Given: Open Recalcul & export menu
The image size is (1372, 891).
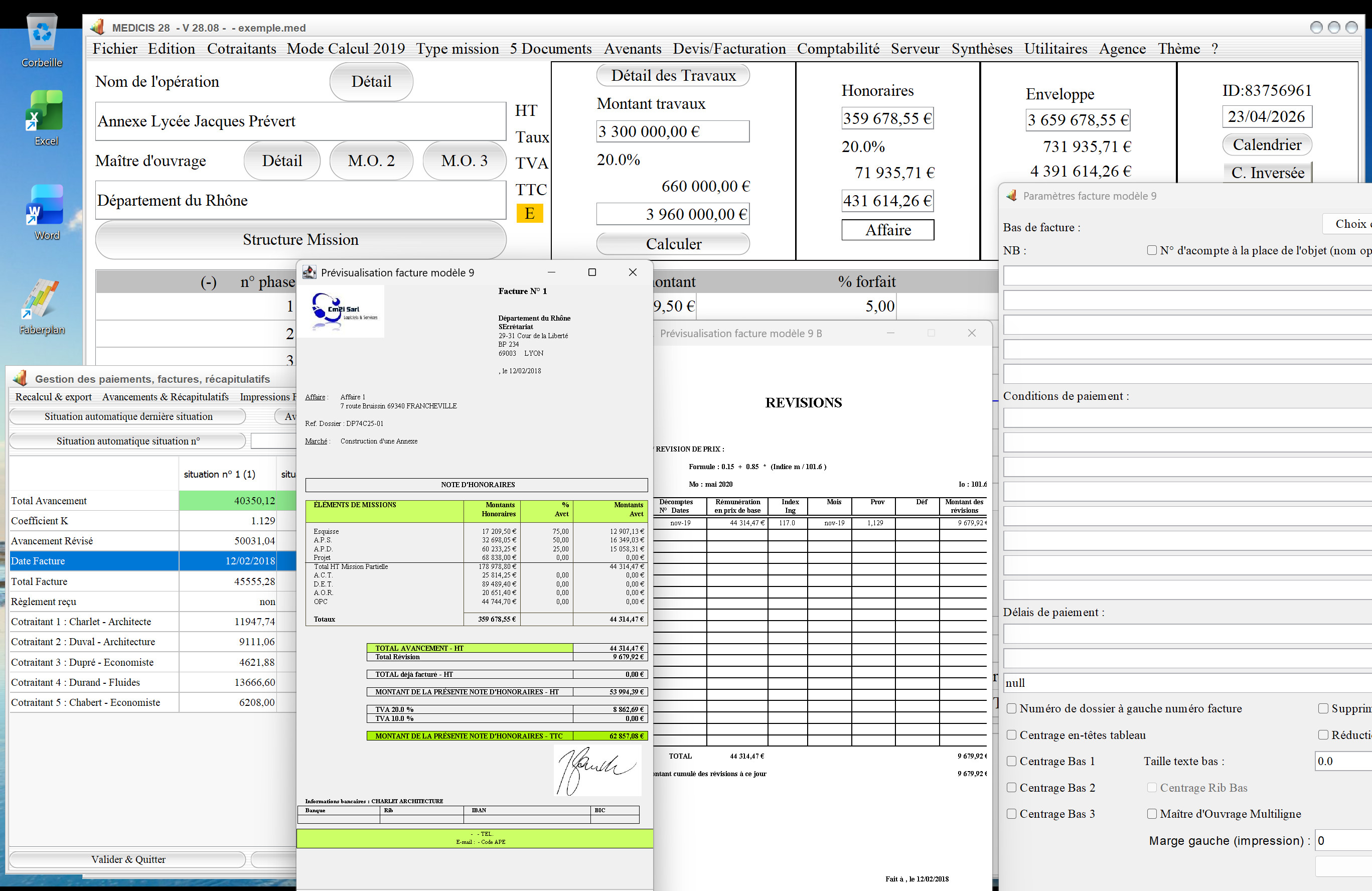Looking at the screenshot, I should click(x=53, y=397).
